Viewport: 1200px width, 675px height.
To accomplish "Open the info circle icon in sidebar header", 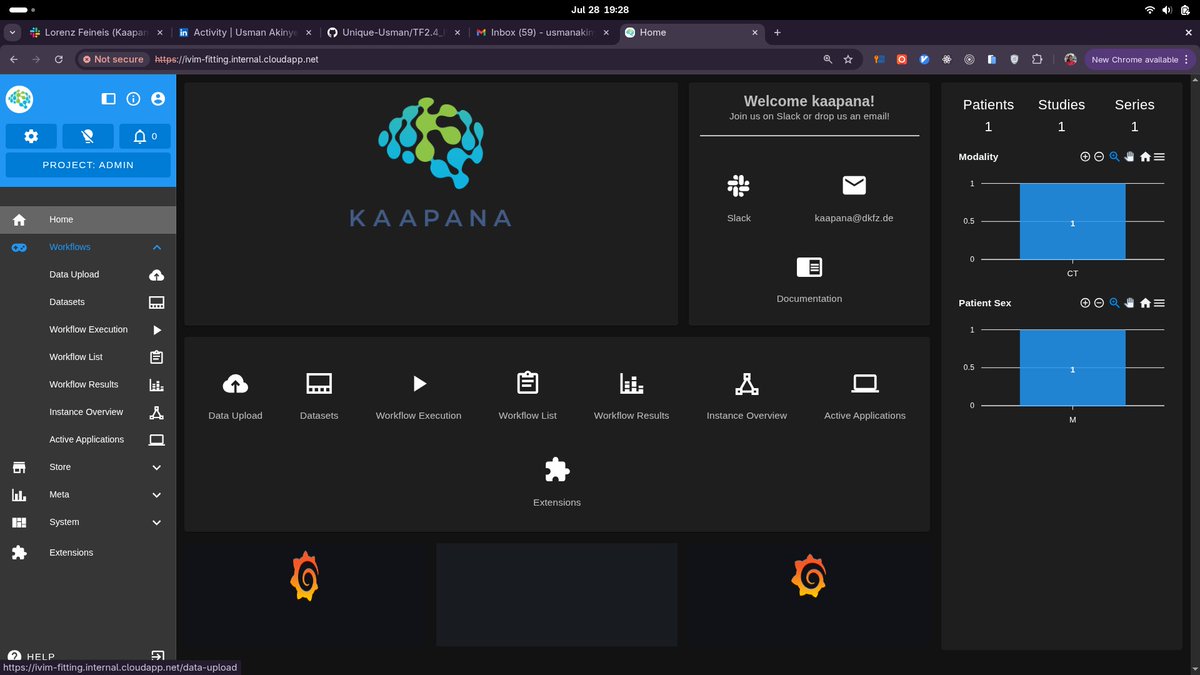I will point(133,99).
